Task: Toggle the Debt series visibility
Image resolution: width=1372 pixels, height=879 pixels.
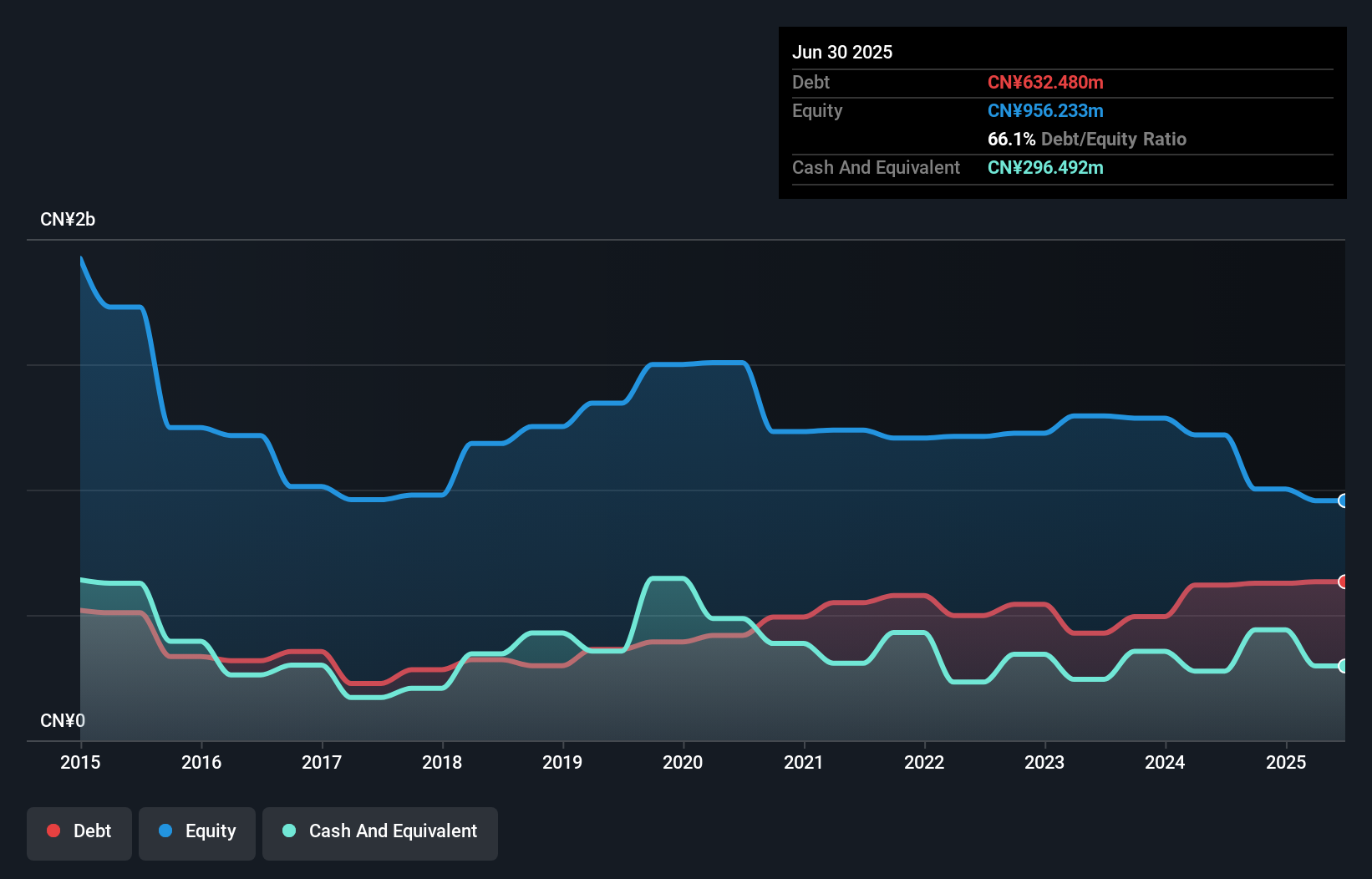Action: tap(79, 833)
